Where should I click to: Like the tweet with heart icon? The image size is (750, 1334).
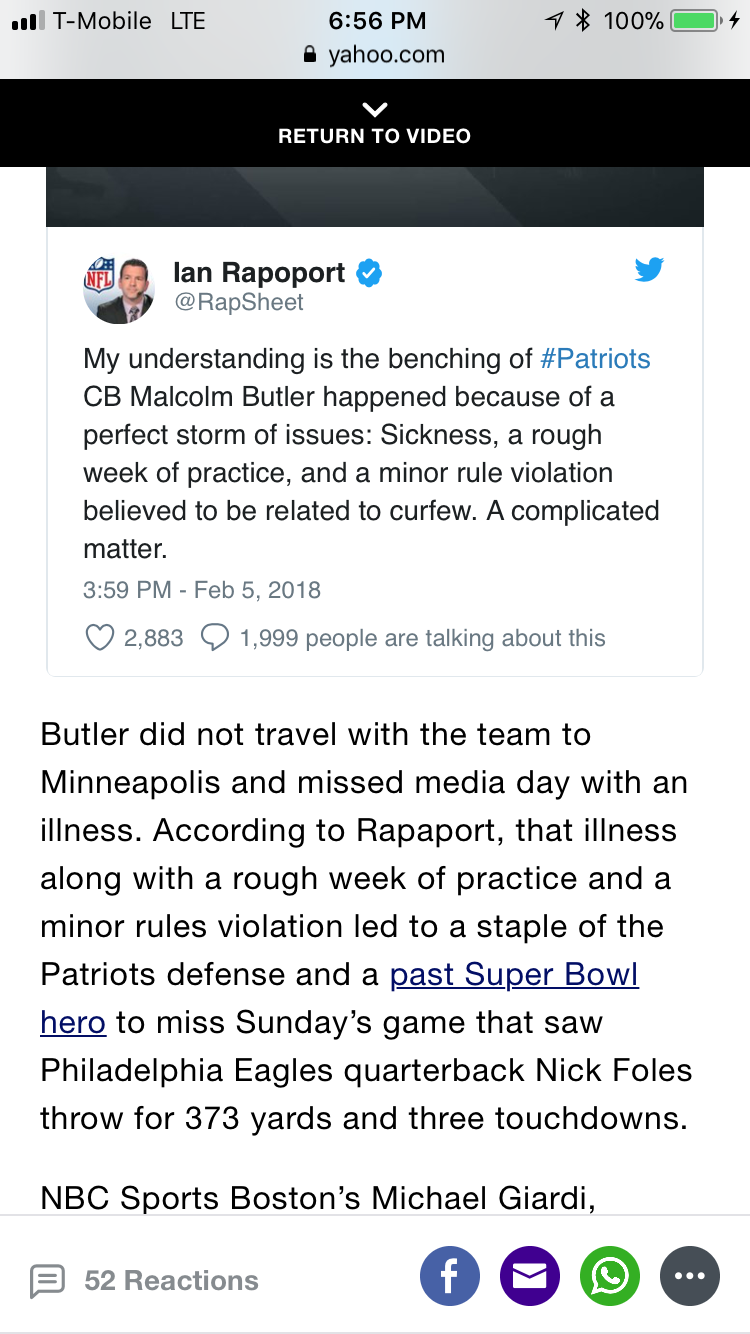99,638
